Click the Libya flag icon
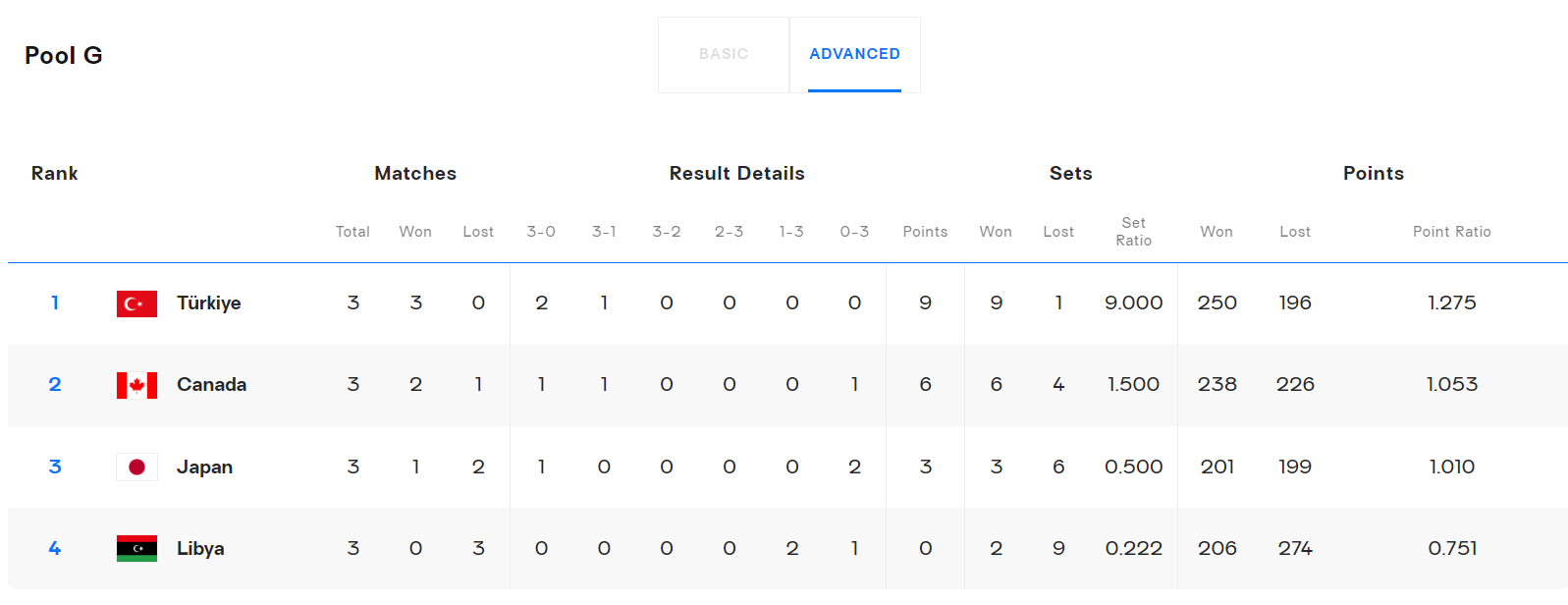1568x605 pixels. tap(136, 548)
